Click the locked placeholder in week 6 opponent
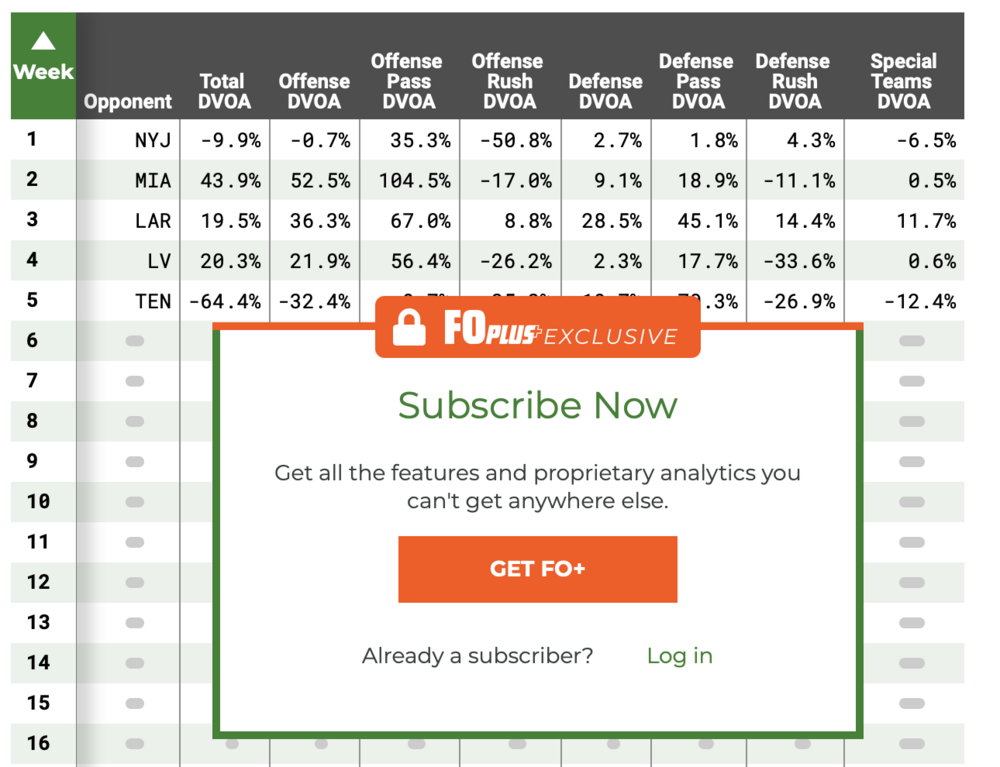Viewport: 1000px width, 767px height. (135, 340)
